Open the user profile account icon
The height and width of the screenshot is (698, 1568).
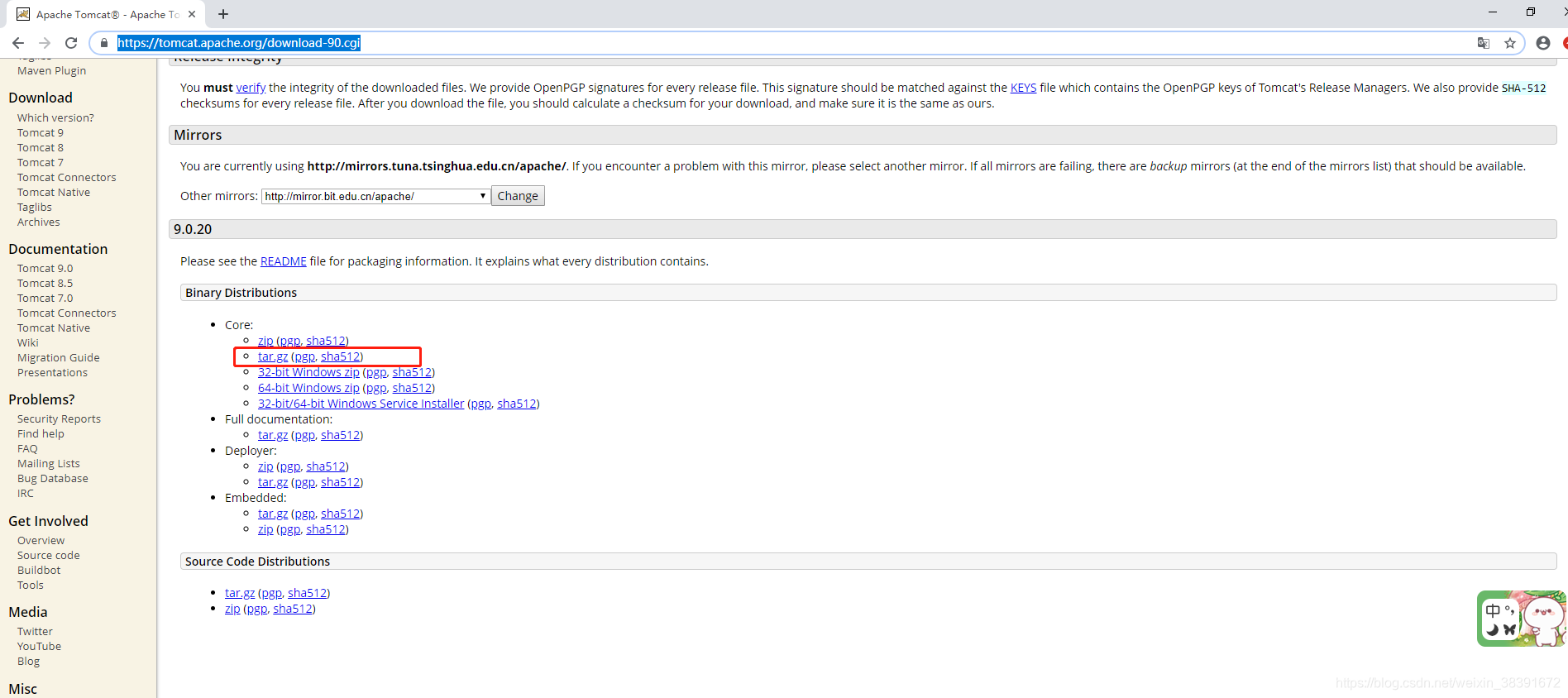pyautogui.click(x=1543, y=43)
